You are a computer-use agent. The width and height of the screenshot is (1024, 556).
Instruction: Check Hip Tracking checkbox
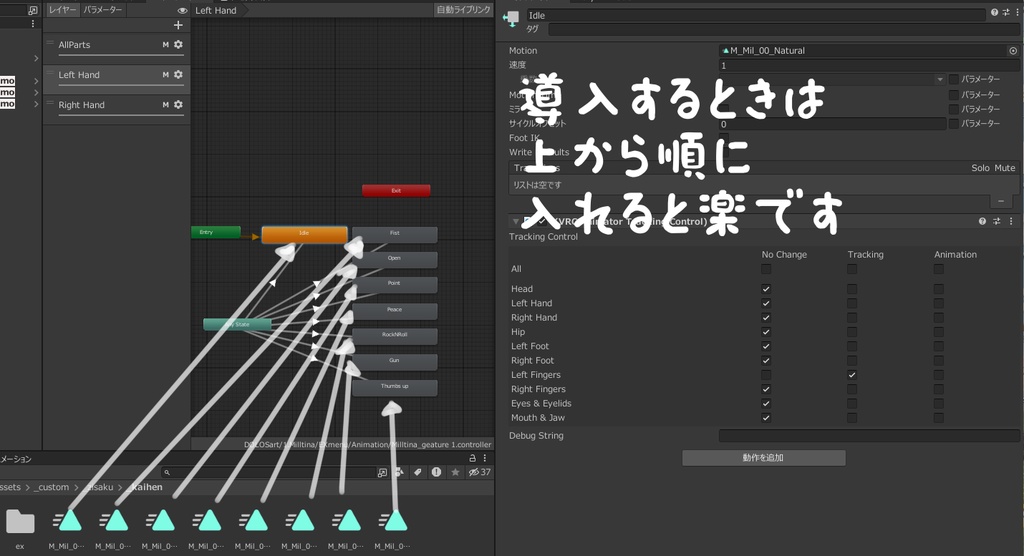click(852, 332)
